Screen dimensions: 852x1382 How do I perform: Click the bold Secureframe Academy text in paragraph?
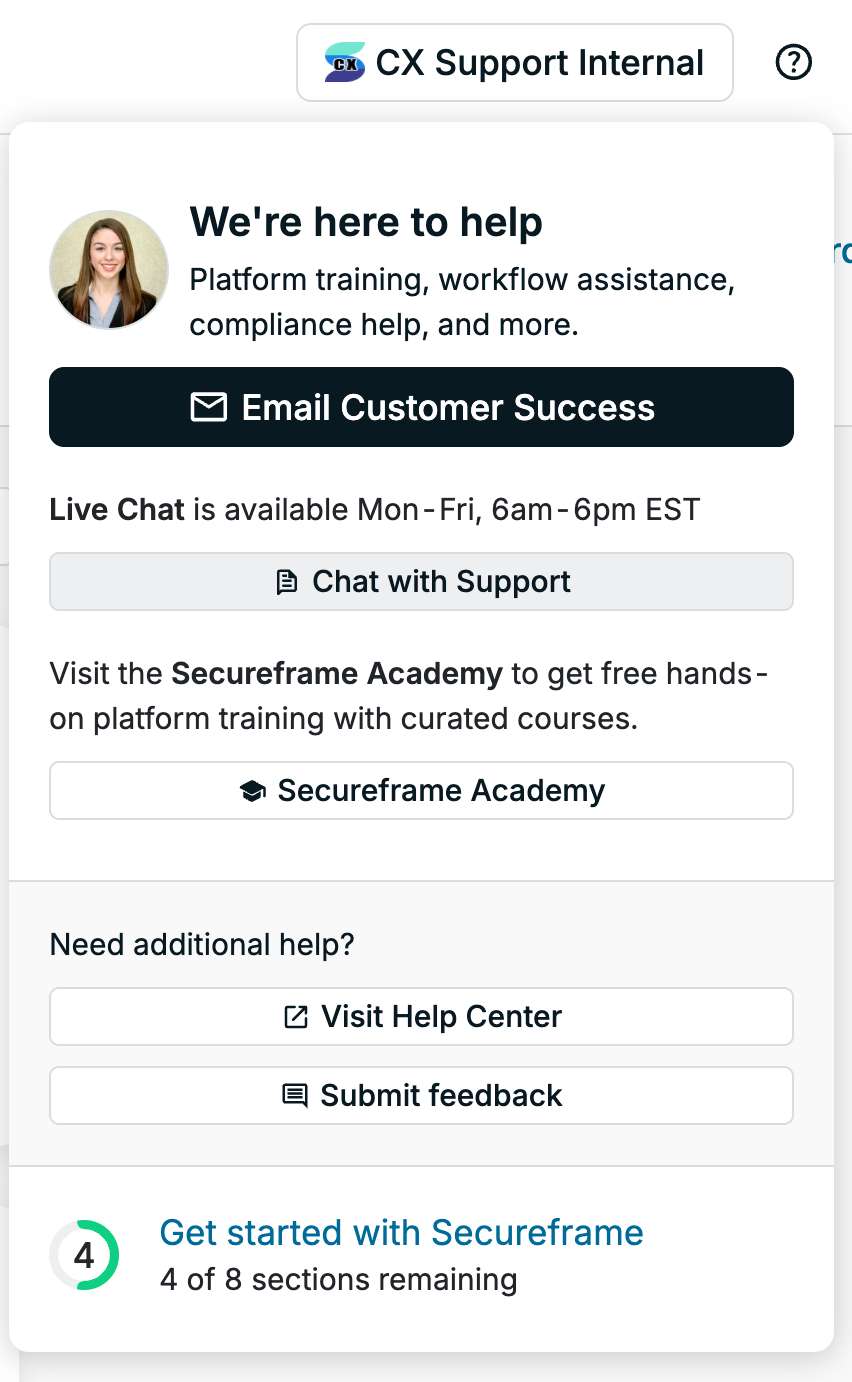[x=337, y=674]
